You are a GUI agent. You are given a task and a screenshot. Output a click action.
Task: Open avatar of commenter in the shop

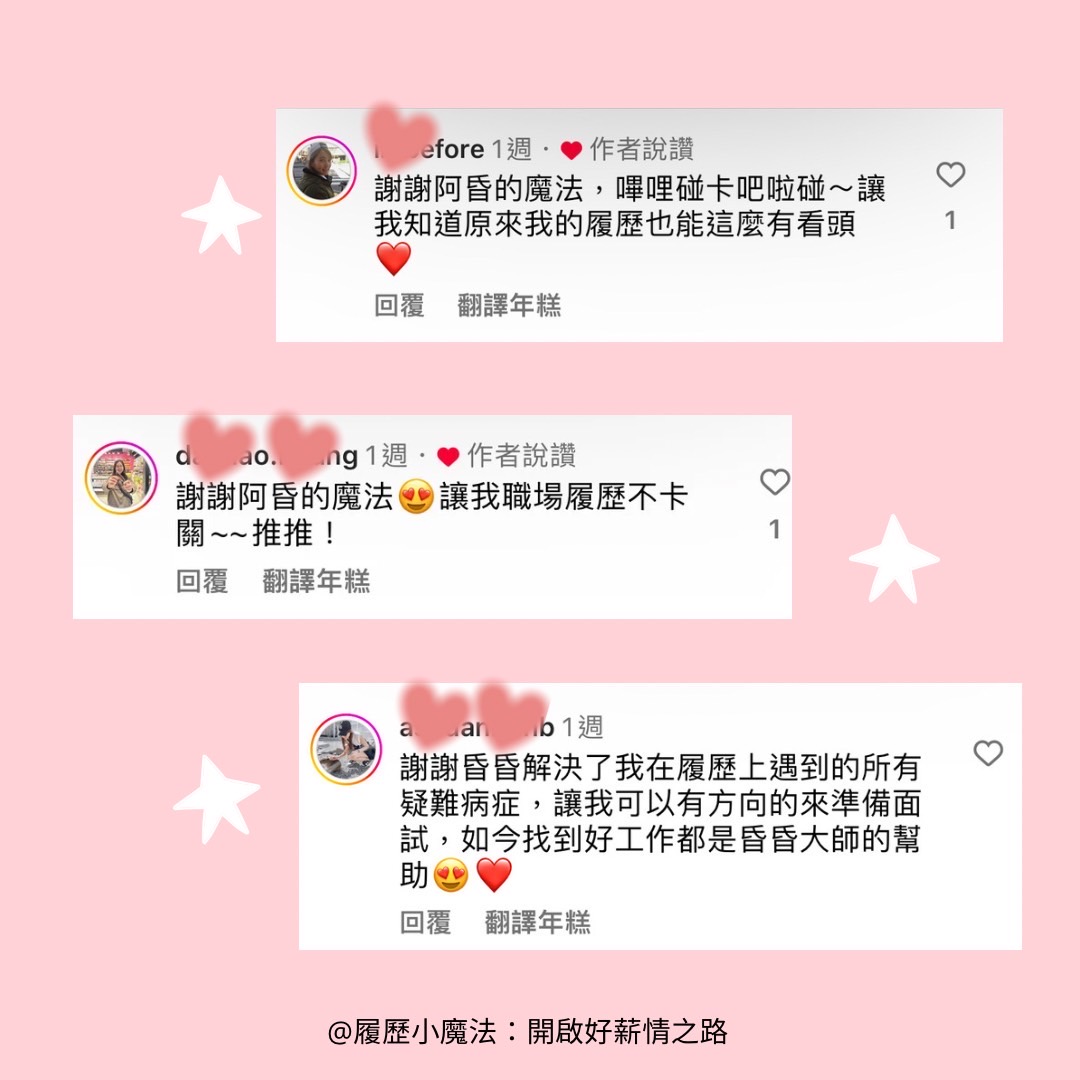tap(121, 478)
